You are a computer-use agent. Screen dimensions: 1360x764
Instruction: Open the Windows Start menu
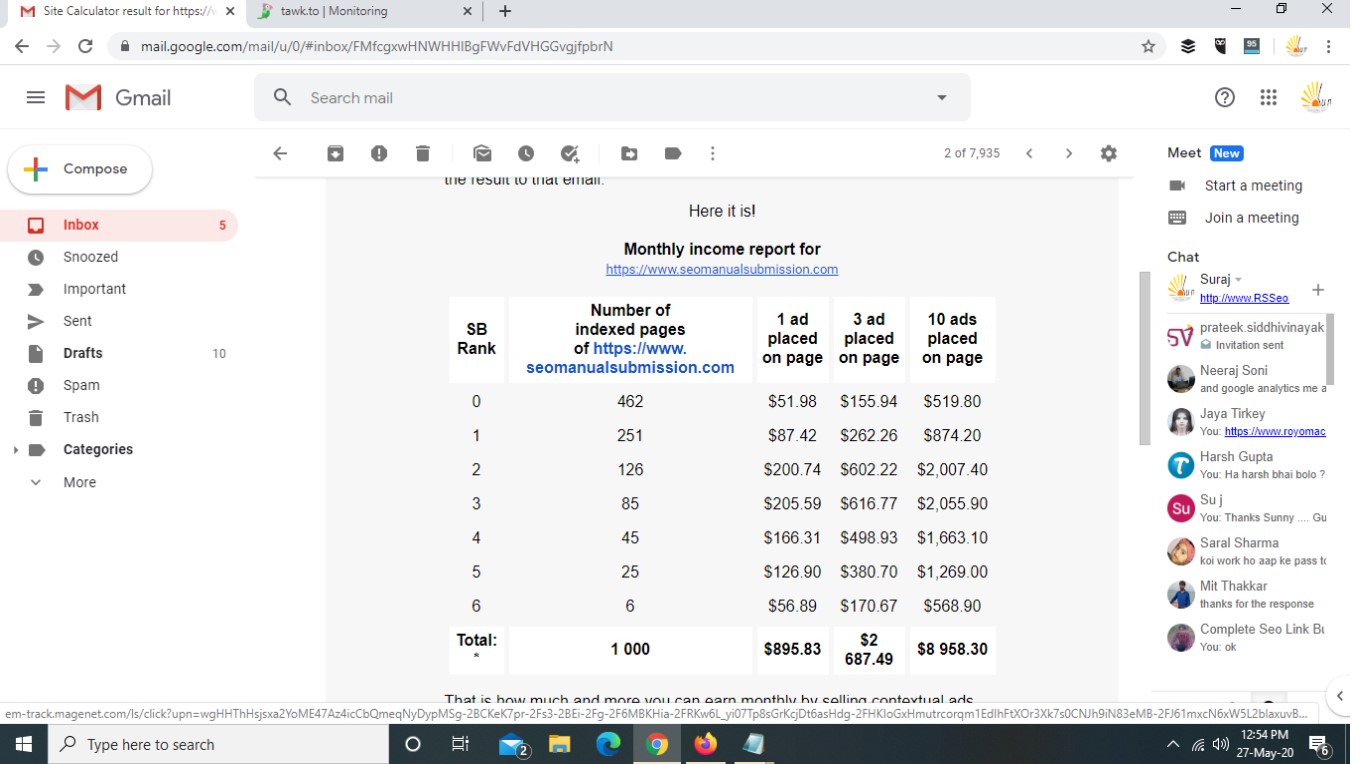click(23, 744)
